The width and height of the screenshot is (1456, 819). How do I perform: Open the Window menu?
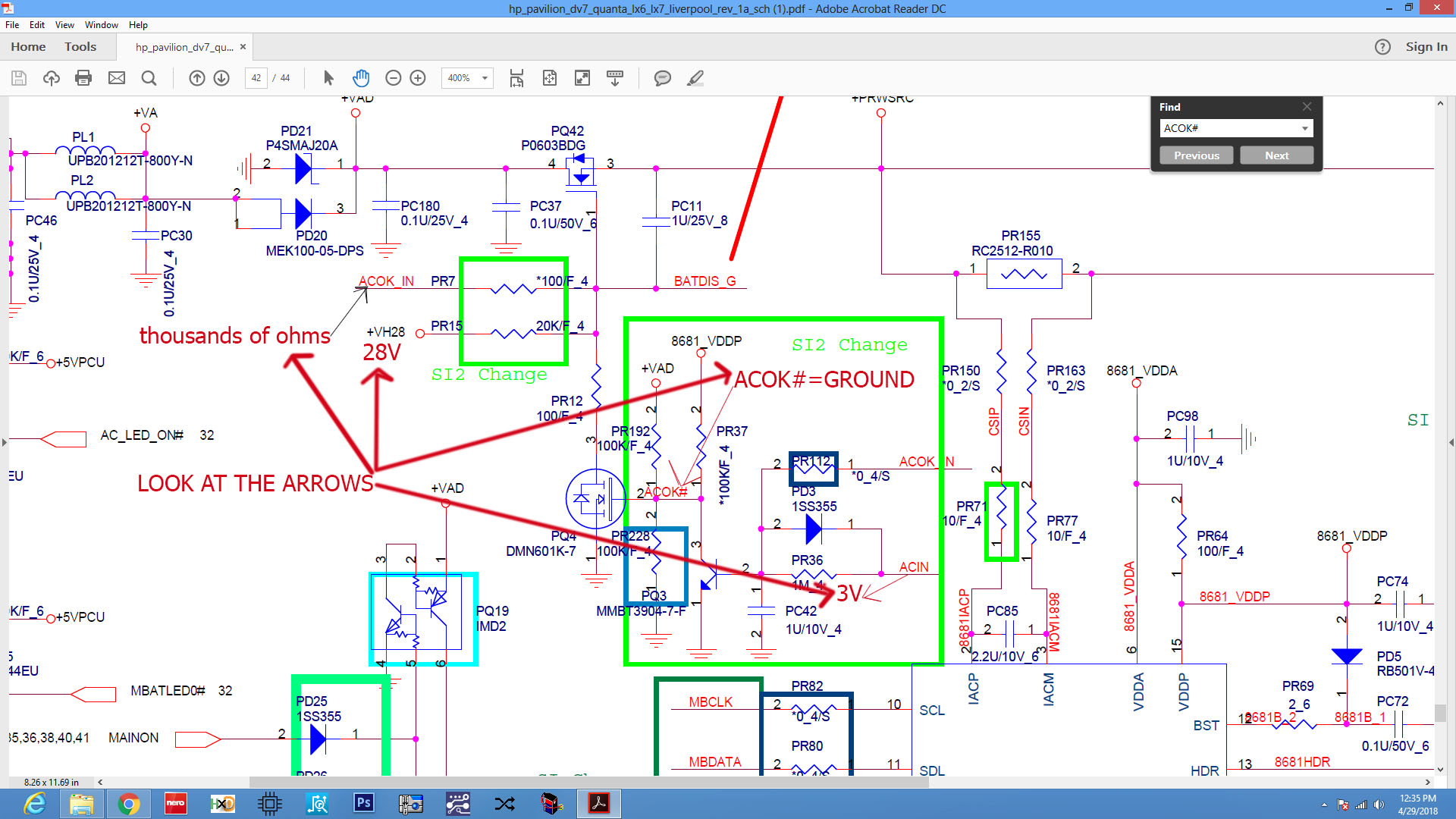101,25
